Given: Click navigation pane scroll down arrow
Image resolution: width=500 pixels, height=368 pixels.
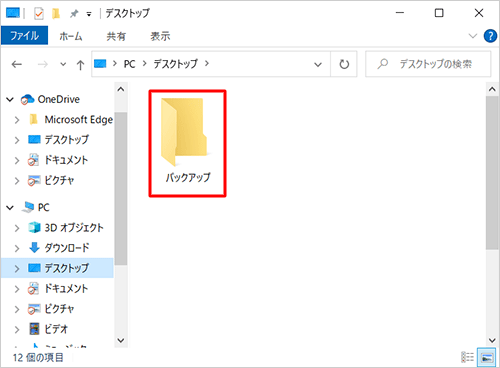Looking at the screenshot, I should [x=121, y=340].
